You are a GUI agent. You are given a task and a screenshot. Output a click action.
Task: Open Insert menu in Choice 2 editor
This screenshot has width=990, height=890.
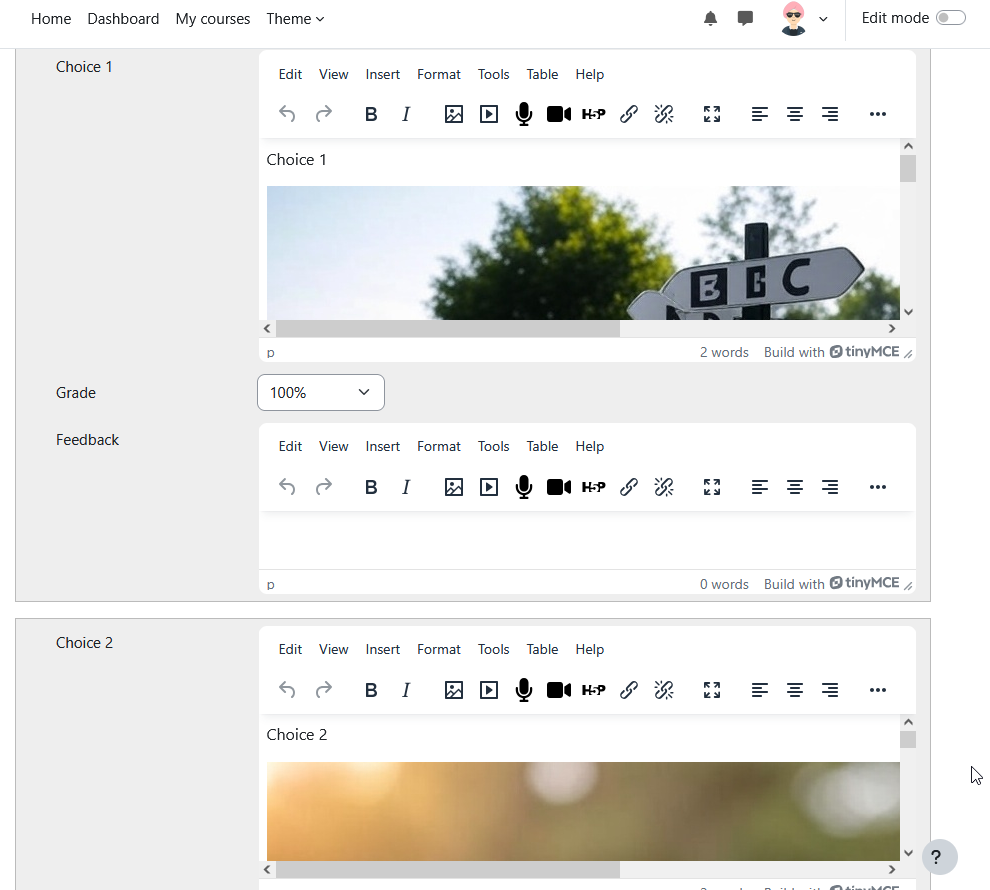383,650
